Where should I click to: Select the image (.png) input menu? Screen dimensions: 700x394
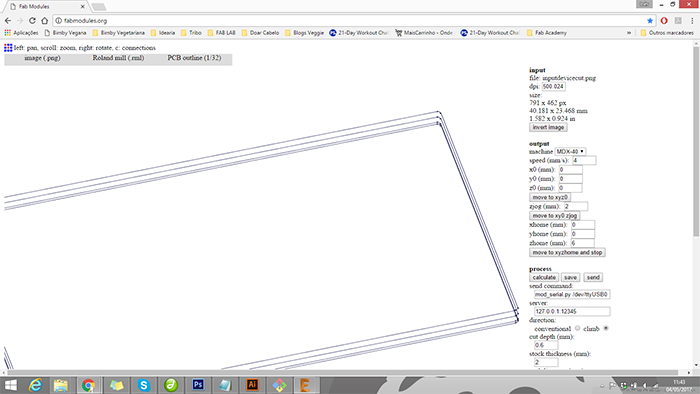click(42, 58)
